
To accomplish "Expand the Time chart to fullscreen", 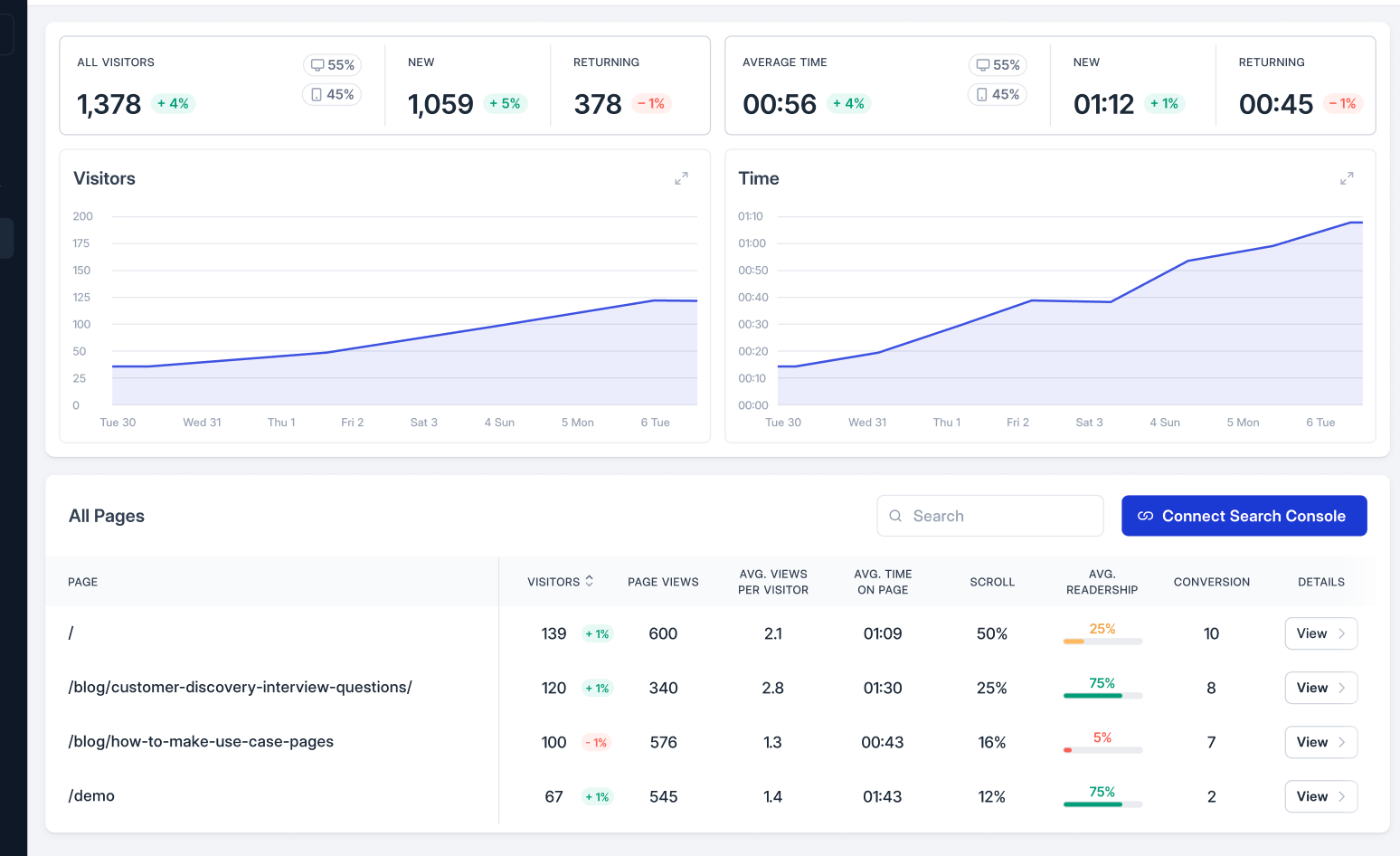I will point(1347,178).
